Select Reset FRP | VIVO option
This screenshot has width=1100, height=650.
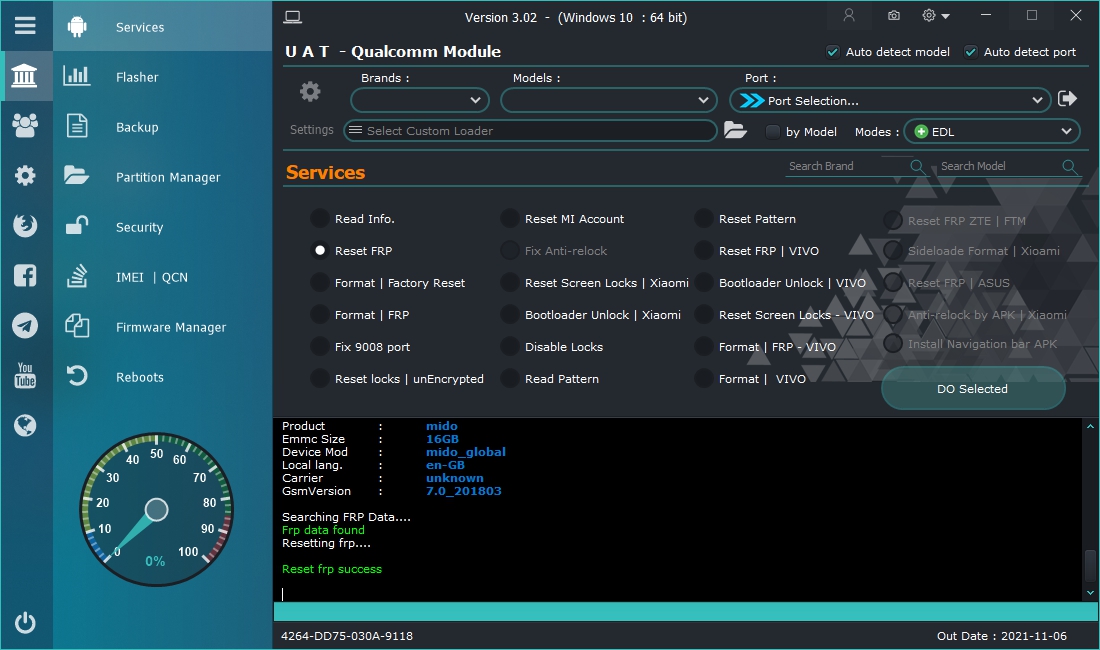tap(704, 250)
